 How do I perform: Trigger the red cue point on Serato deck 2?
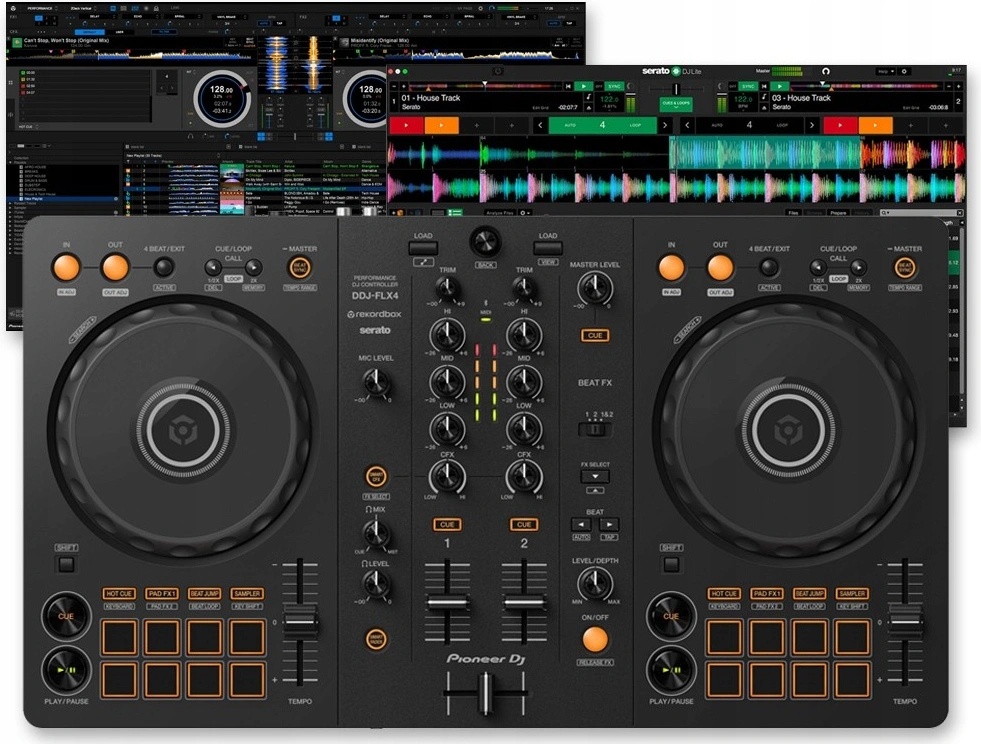click(840, 125)
